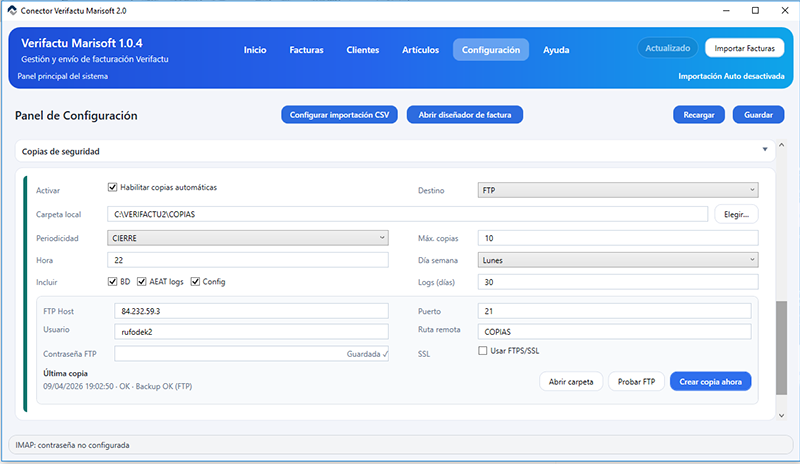This screenshot has width=800, height=464.
Task: Toggle the Config include checkbox
Action: pyautogui.click(x=195, y=282)
